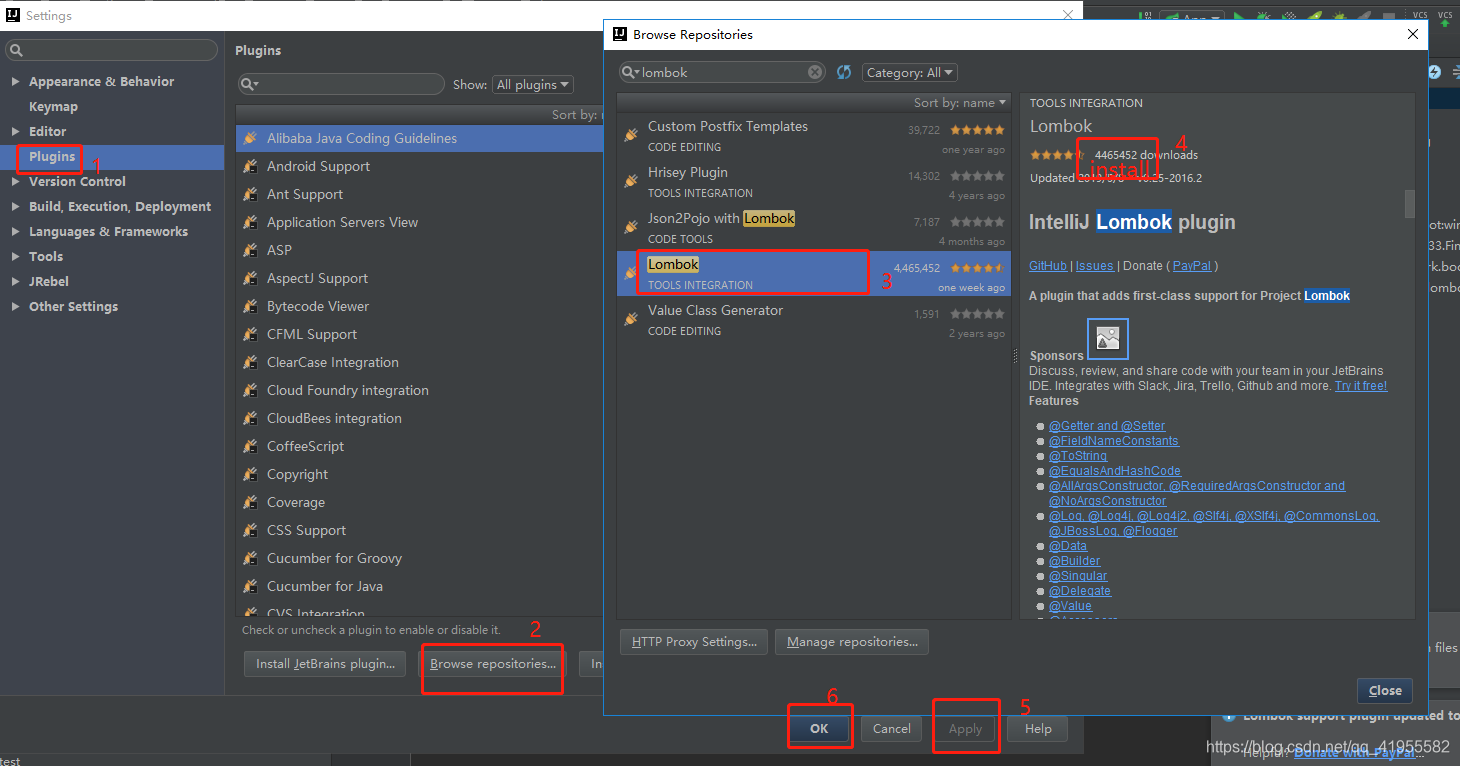
Task: Click the plug icon beside AspectJ Support
Action: point(250,278)
